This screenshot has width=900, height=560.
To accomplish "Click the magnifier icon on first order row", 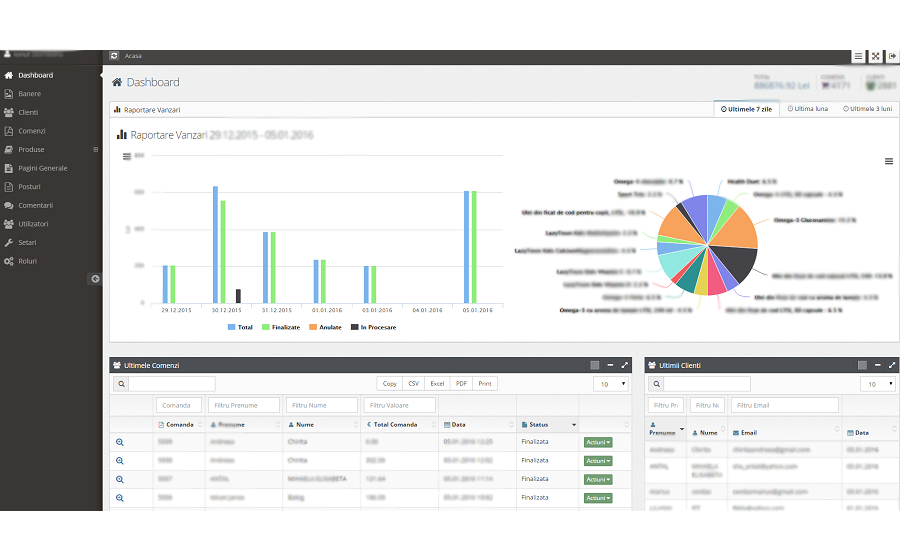I will (x=119, y=442).
